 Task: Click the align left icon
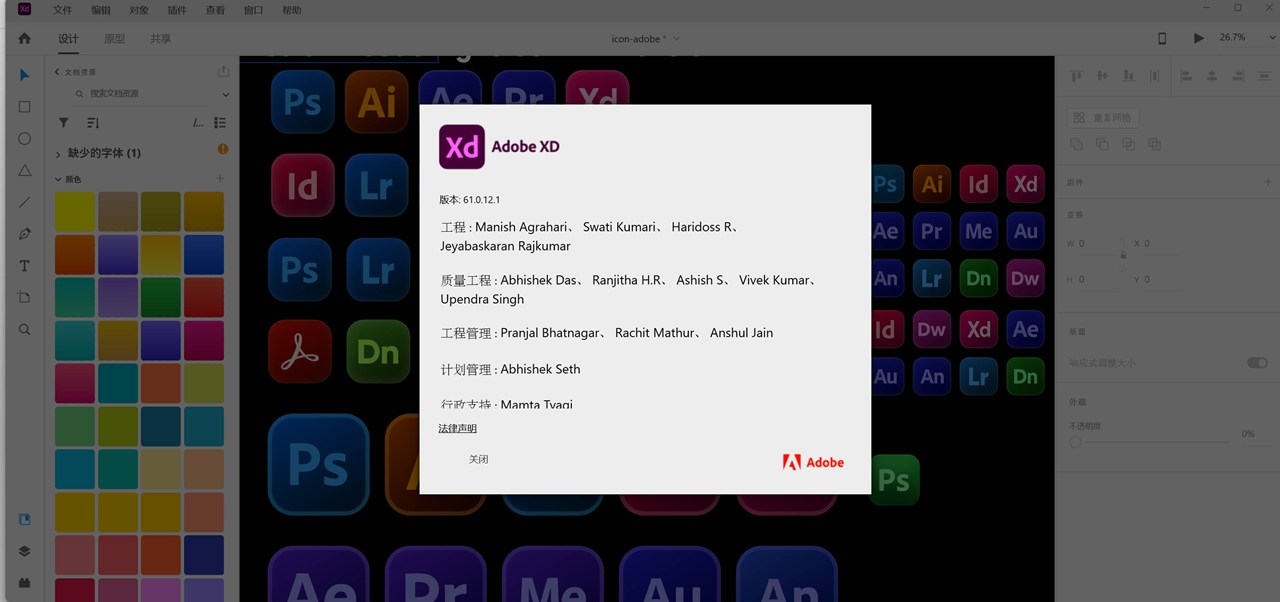(x=1186, y=75)
